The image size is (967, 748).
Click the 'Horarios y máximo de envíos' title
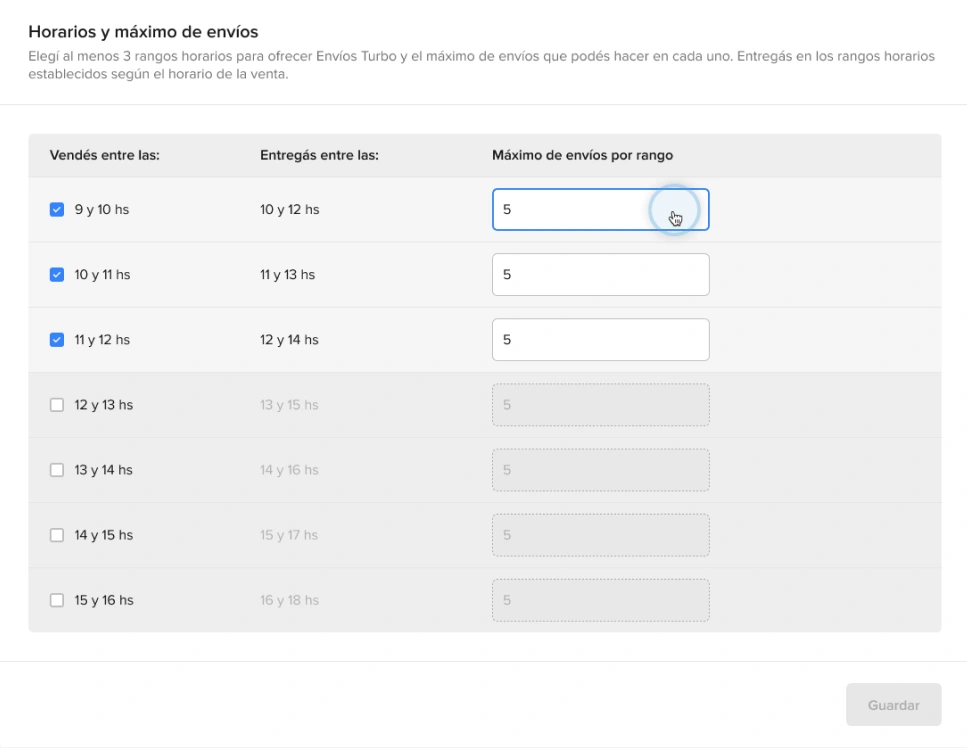coord(143,32)
